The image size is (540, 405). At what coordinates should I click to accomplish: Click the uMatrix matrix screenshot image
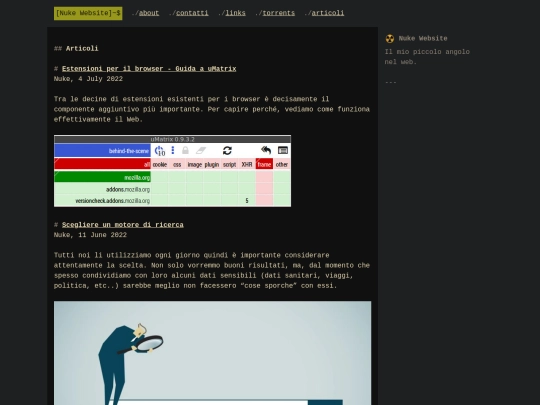(x=173, y=171)
